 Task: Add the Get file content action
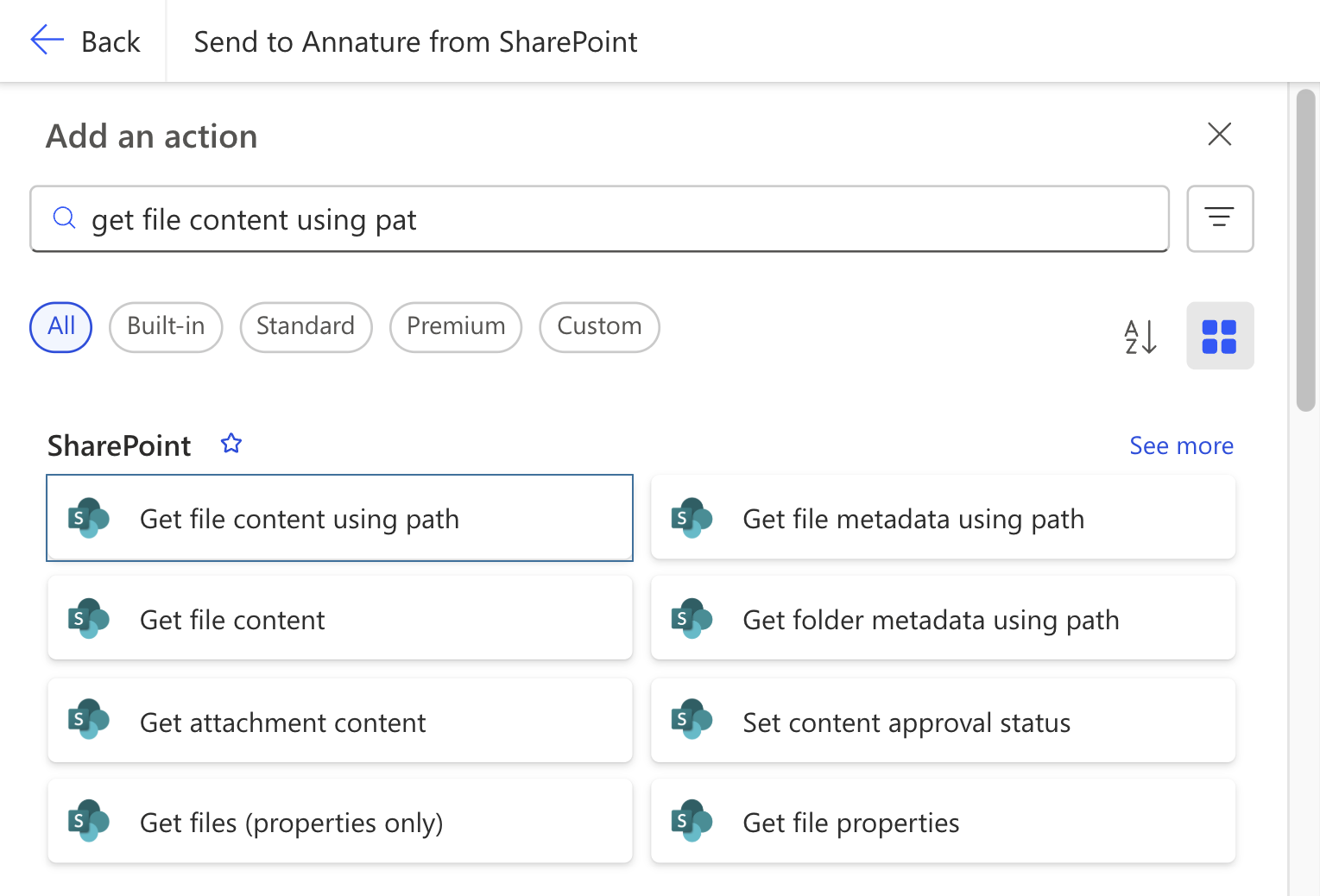click(339, 619)
